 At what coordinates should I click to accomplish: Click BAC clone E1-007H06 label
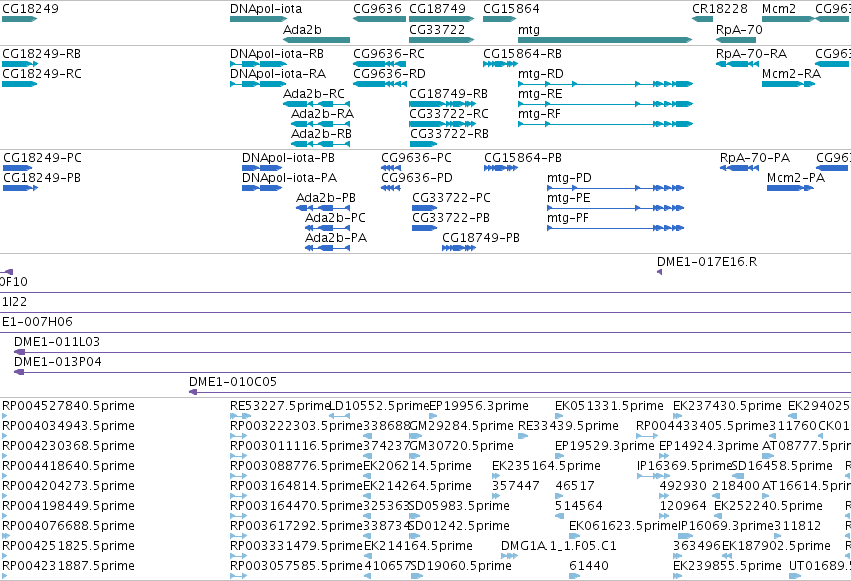click(37, 322)
